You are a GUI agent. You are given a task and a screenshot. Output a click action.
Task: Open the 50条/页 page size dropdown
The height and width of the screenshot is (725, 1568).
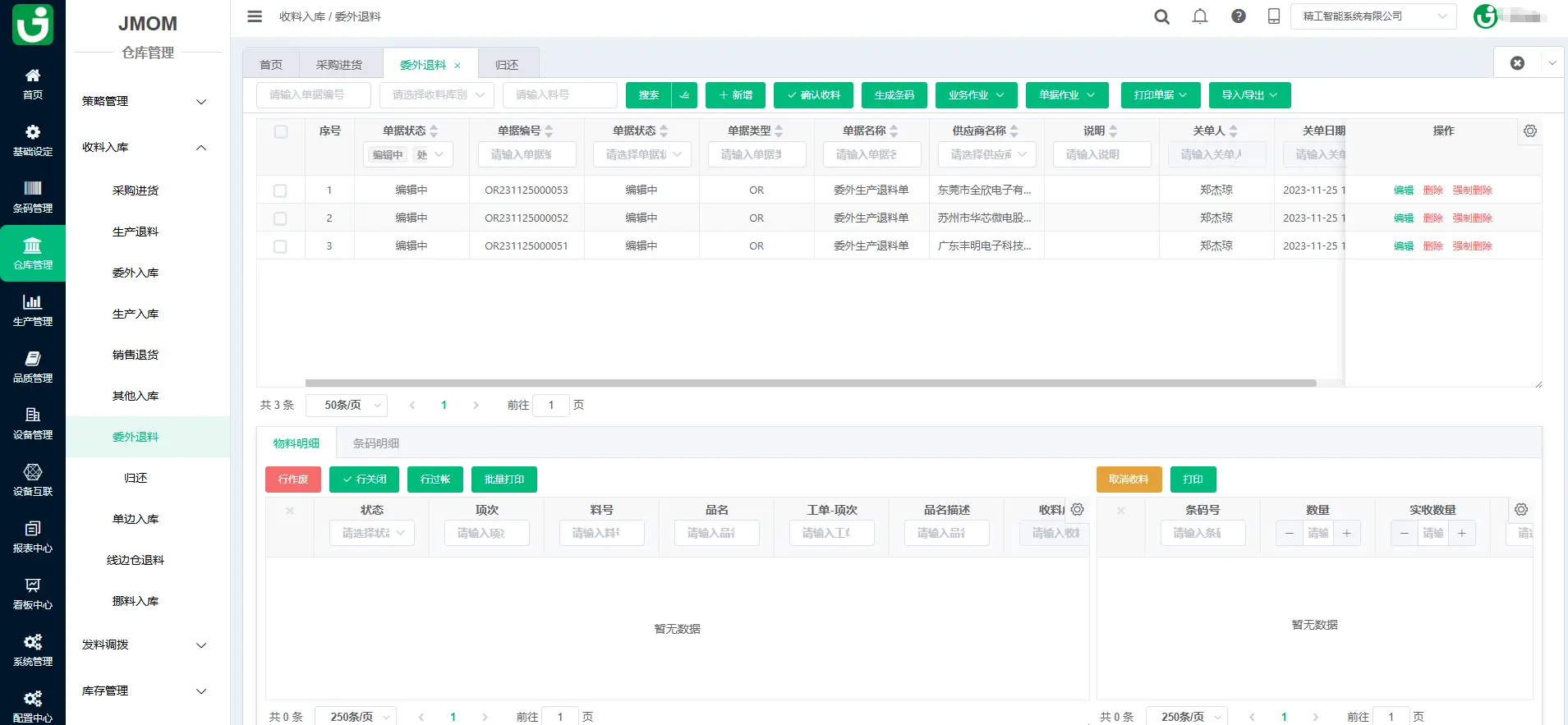pyautogui.click(x=346, y=406)
